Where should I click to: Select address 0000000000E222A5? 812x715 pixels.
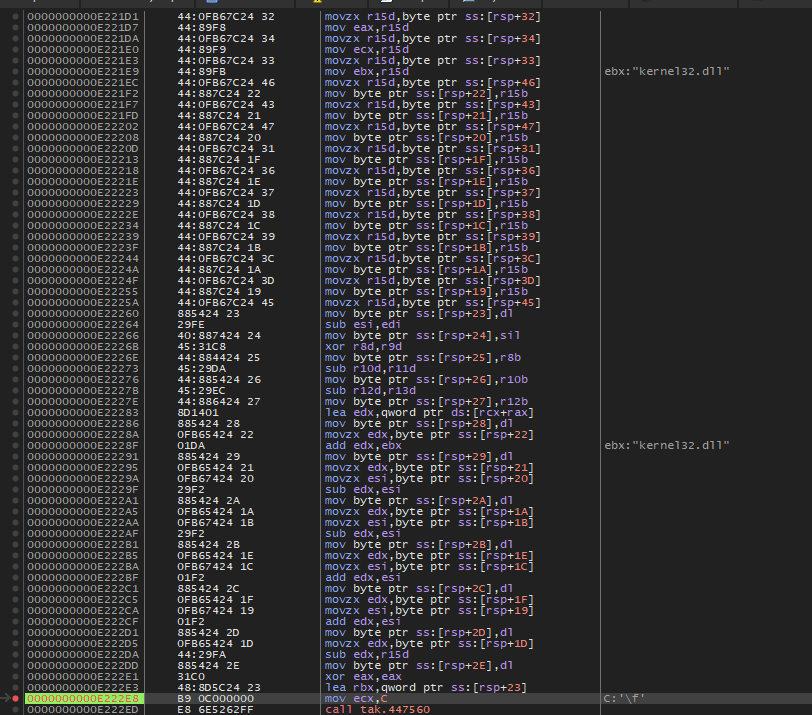pyautogui.click(x=83, y=512)
